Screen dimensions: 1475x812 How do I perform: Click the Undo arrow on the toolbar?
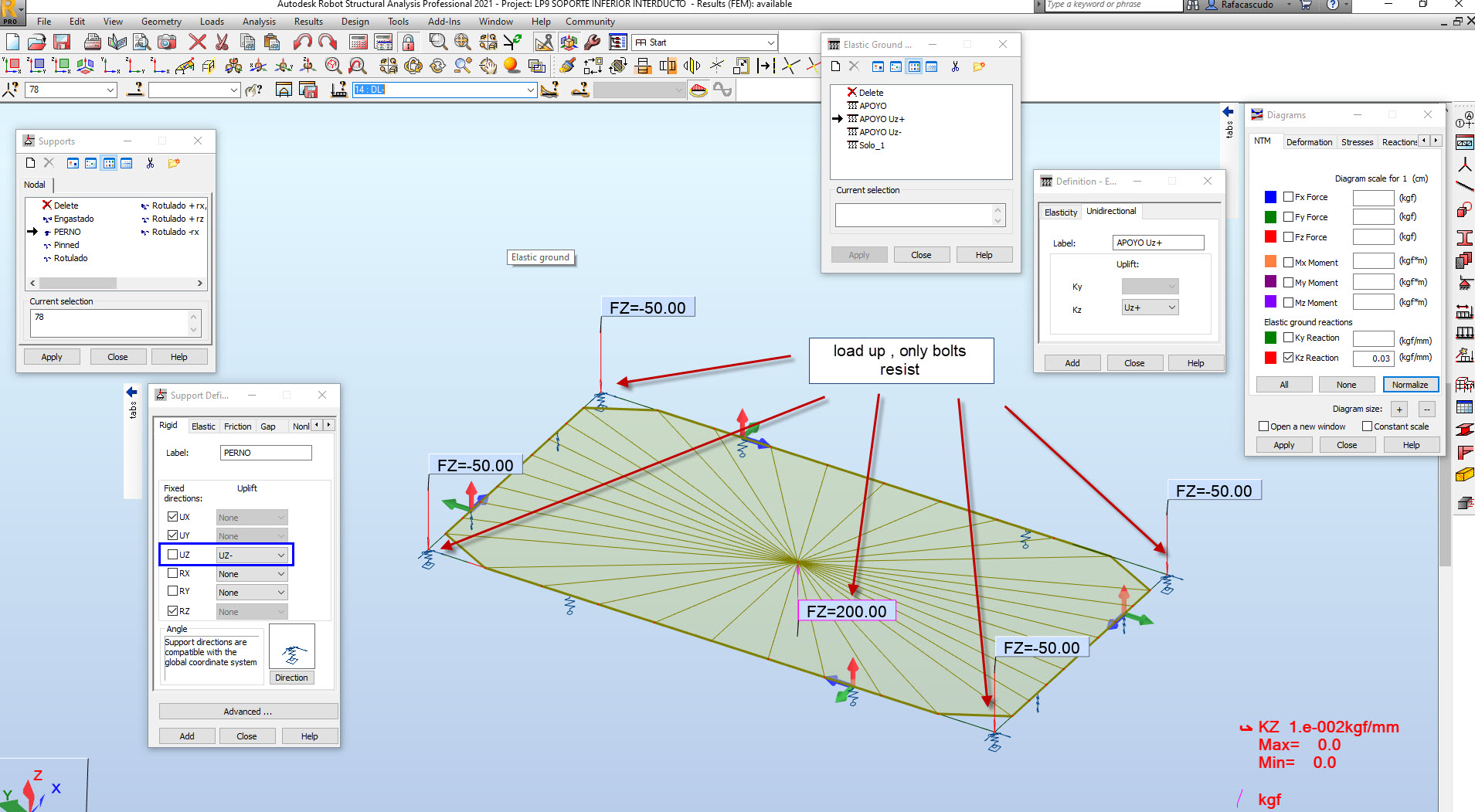301,42
